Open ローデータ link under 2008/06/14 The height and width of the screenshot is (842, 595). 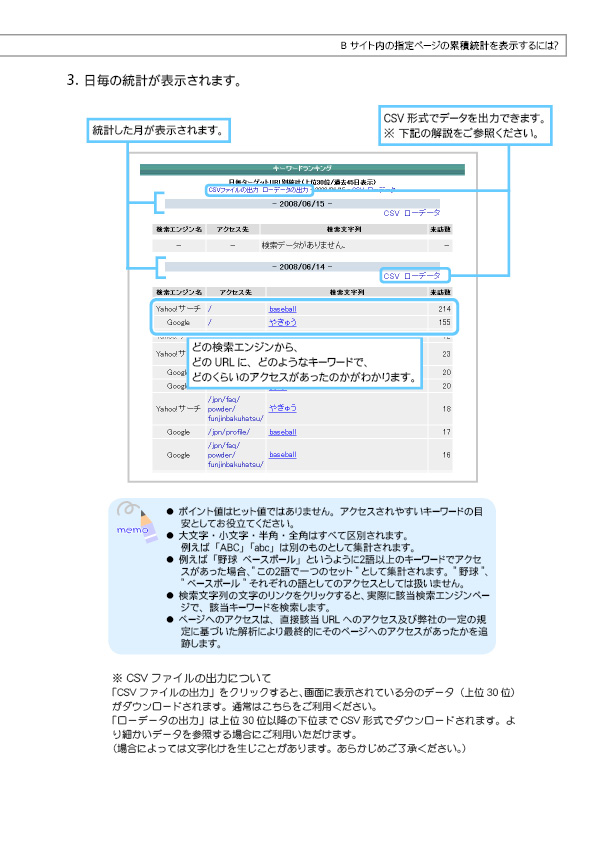pos(422,276)
